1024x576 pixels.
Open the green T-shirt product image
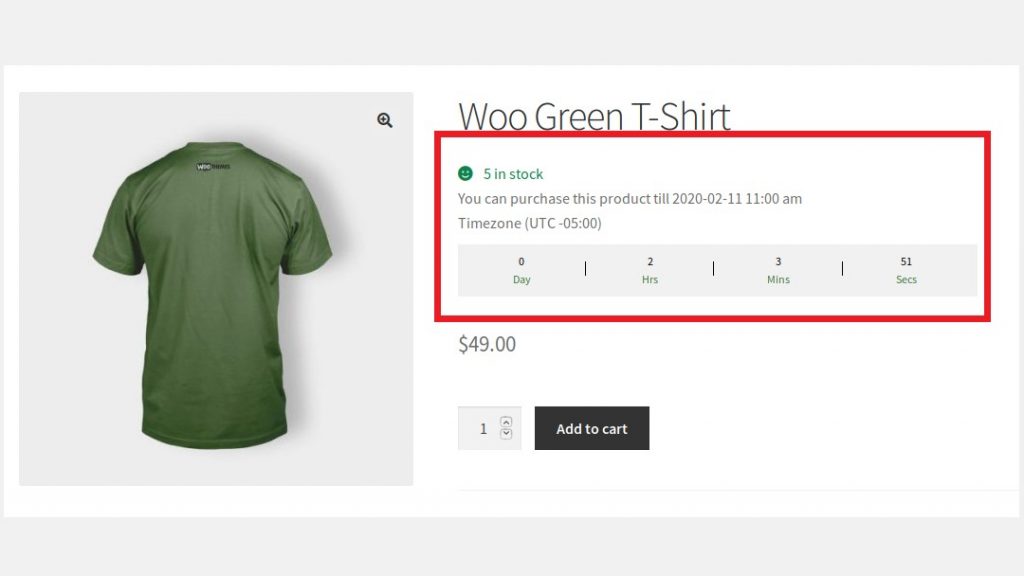point(215,300)
